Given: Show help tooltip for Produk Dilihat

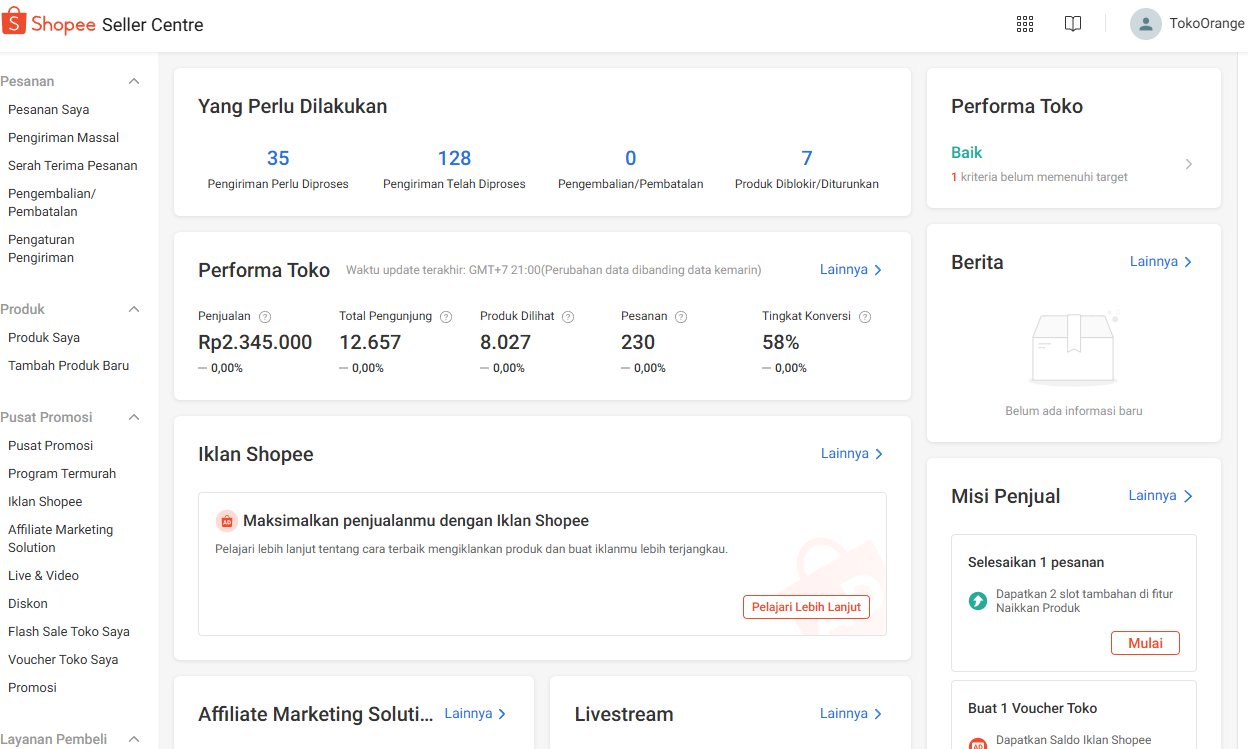Looking at the screenshot, I should (568, 317).
